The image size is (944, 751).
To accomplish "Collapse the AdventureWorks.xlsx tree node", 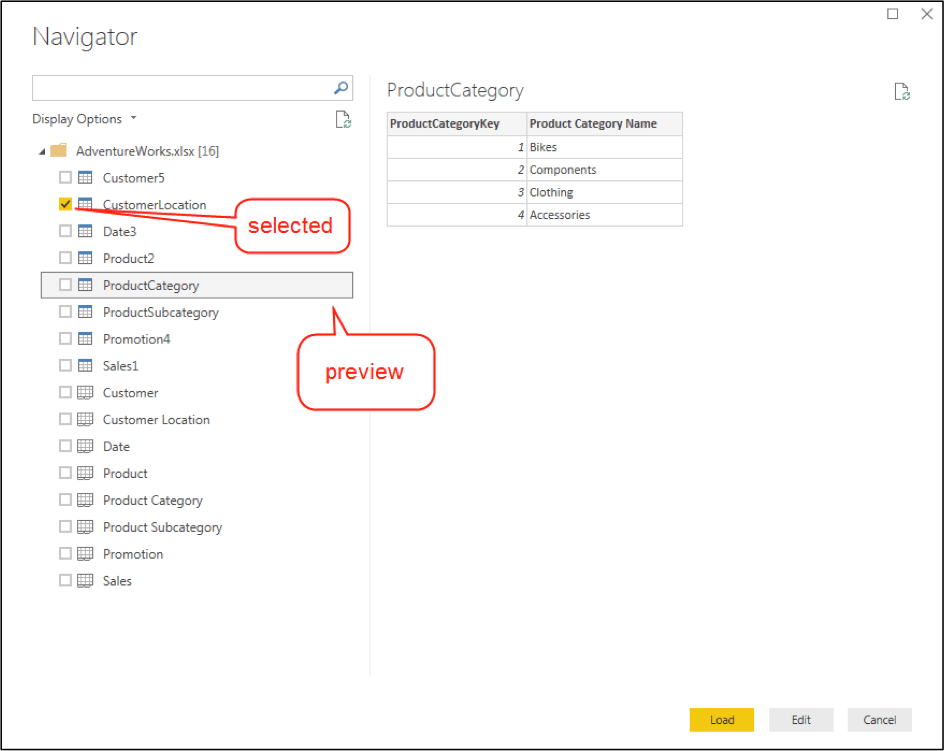I will coord(42,152).
